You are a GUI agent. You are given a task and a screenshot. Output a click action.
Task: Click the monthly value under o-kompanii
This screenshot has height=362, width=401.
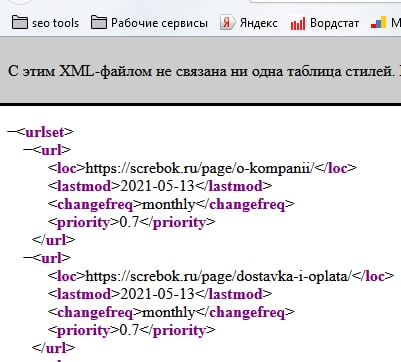pyautogui.click(x=168, y=204)
